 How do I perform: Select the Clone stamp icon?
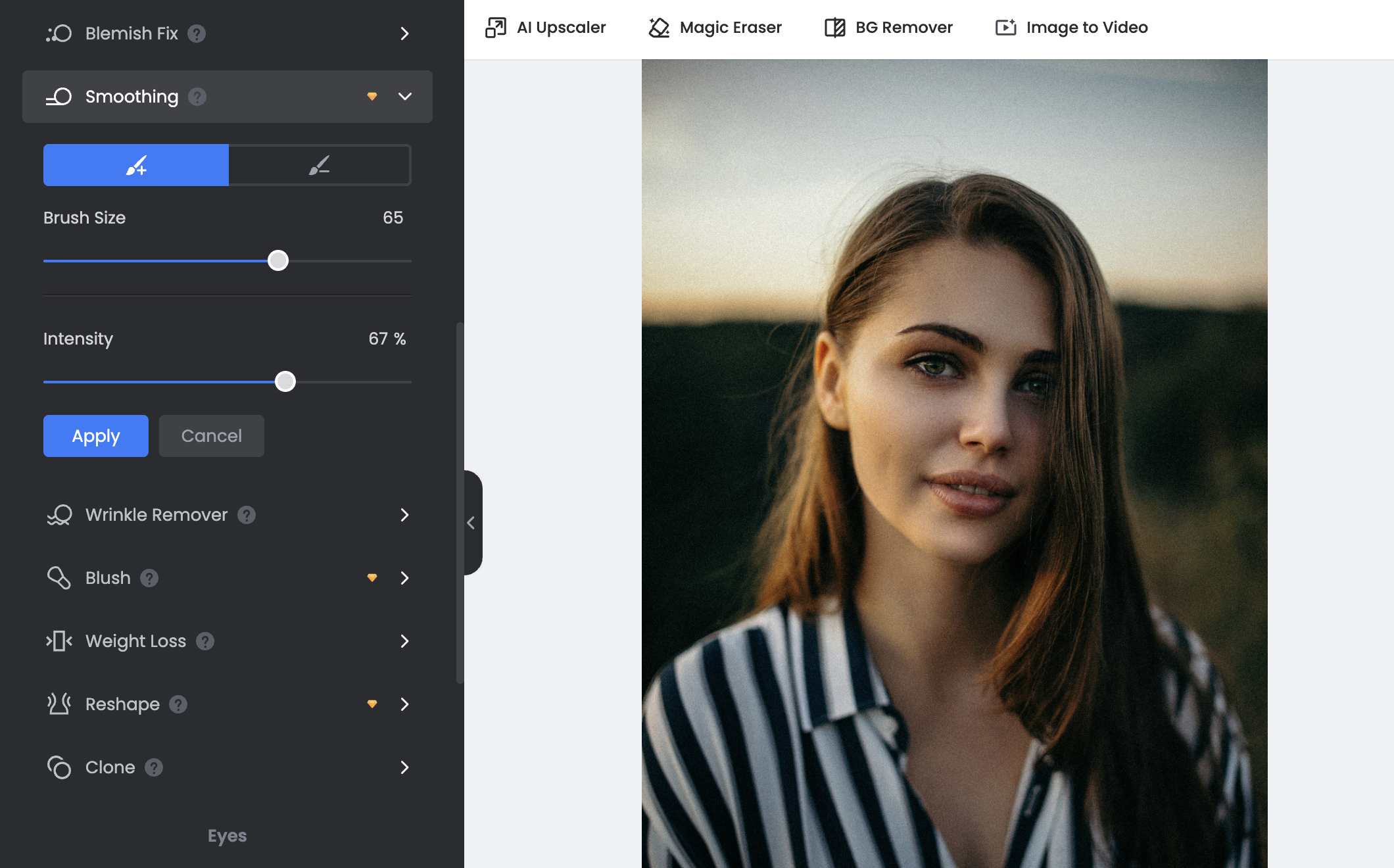[x=60, y=767]
